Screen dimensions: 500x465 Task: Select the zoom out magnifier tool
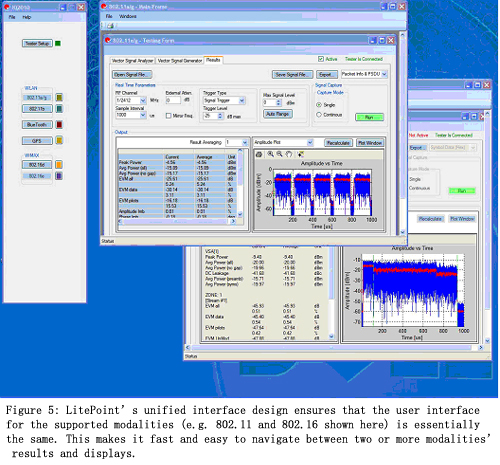tap(279, 154)
